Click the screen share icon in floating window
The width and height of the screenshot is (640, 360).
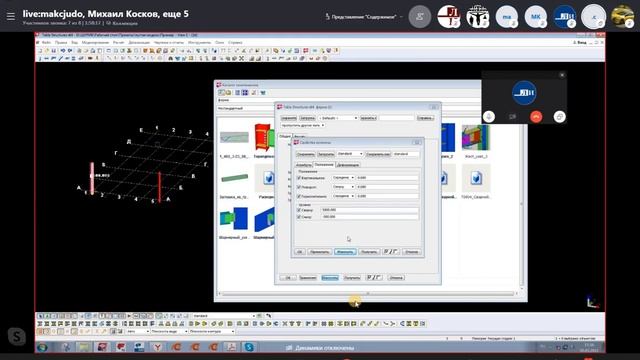tap(560, 117)
